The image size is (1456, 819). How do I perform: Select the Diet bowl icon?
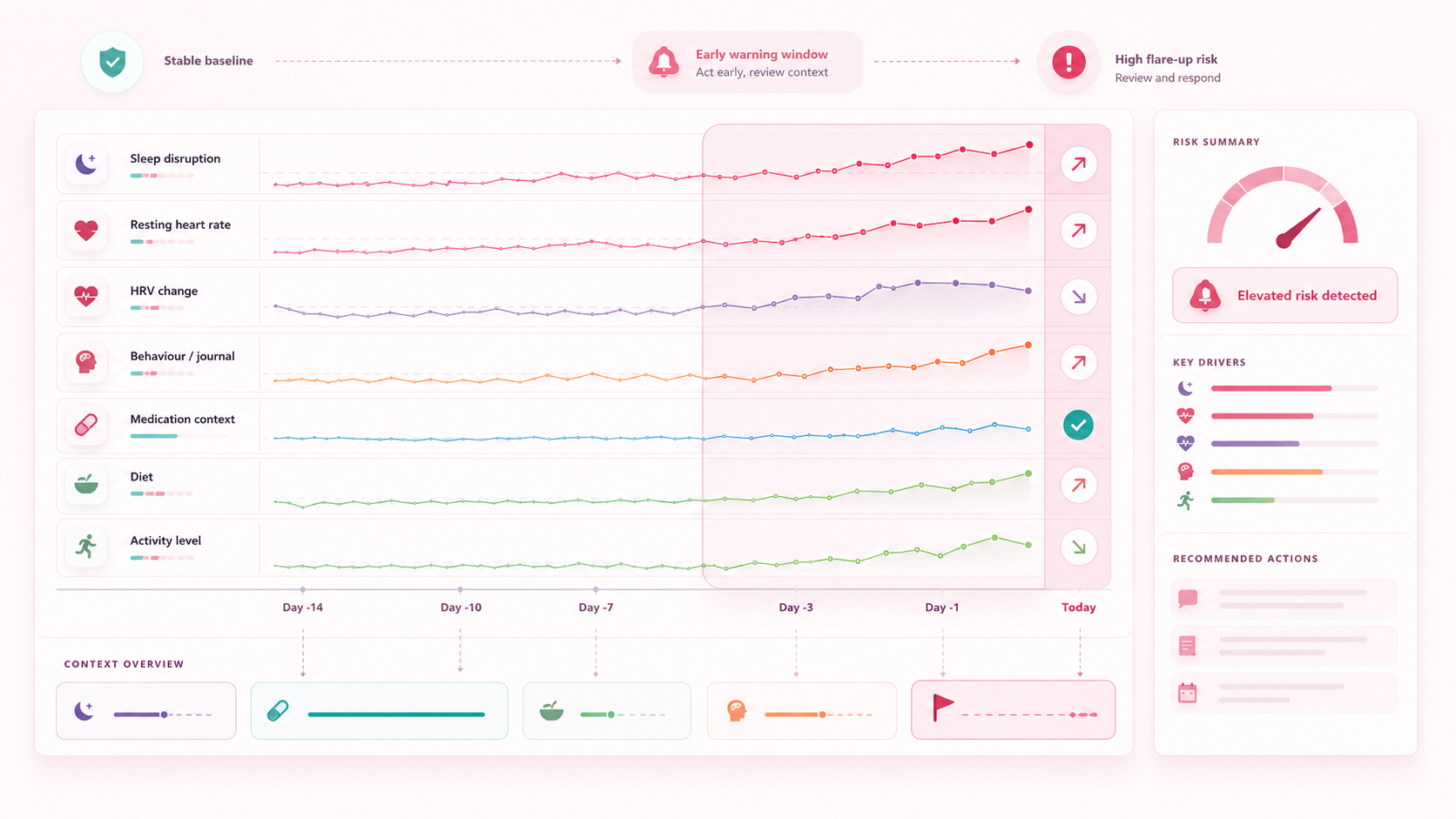86,483
